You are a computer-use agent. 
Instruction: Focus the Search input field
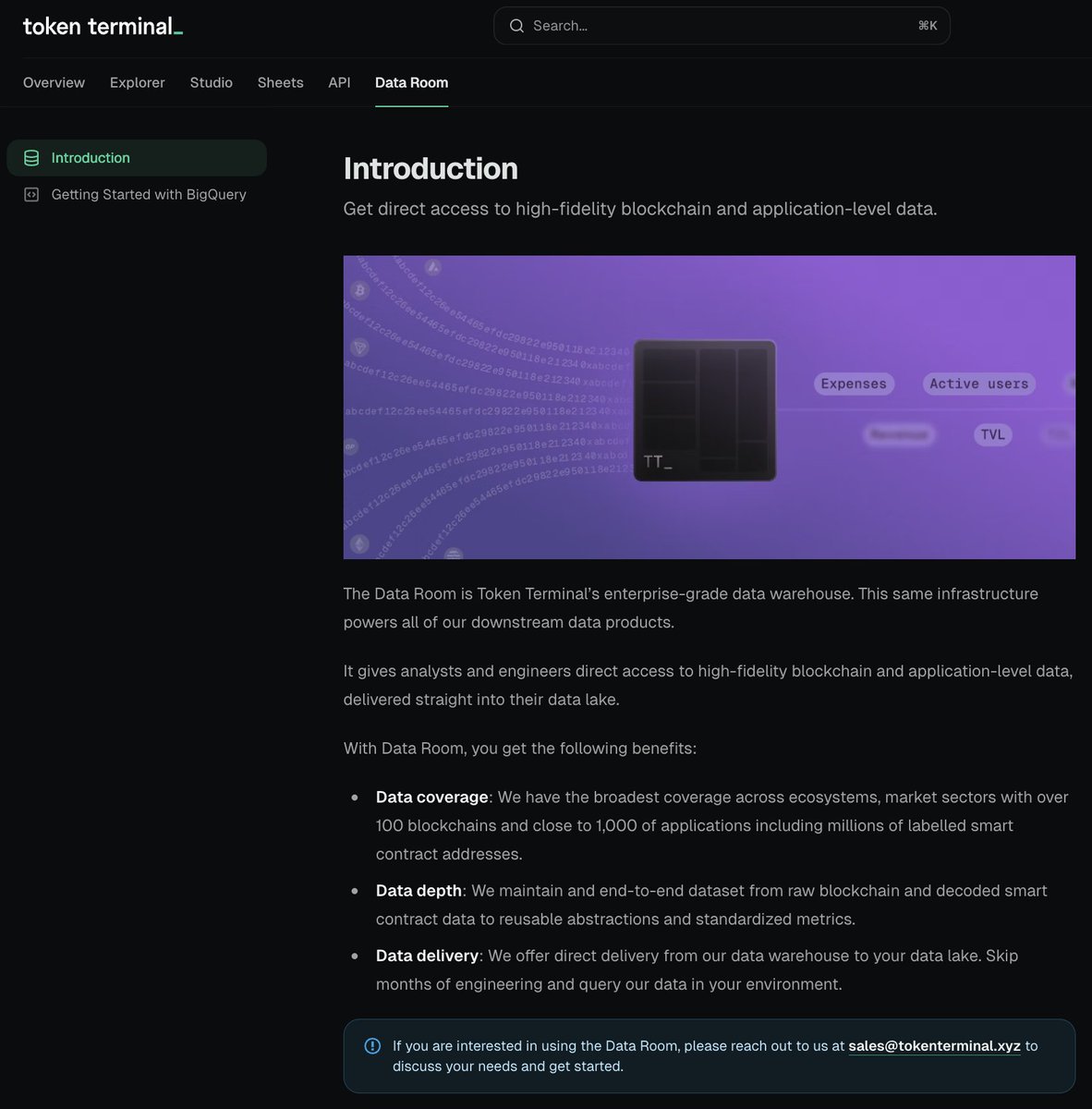click(x=722, y=26)
